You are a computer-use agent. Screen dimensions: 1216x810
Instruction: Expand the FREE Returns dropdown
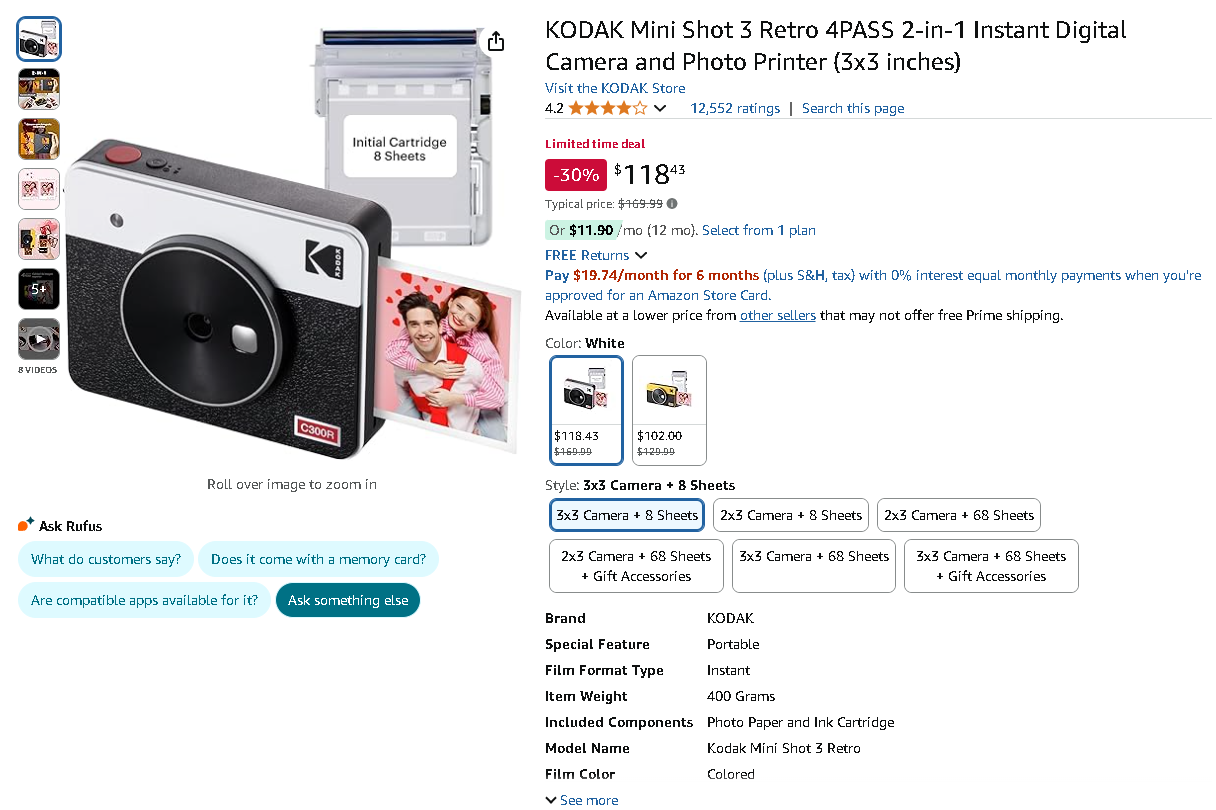596,255
